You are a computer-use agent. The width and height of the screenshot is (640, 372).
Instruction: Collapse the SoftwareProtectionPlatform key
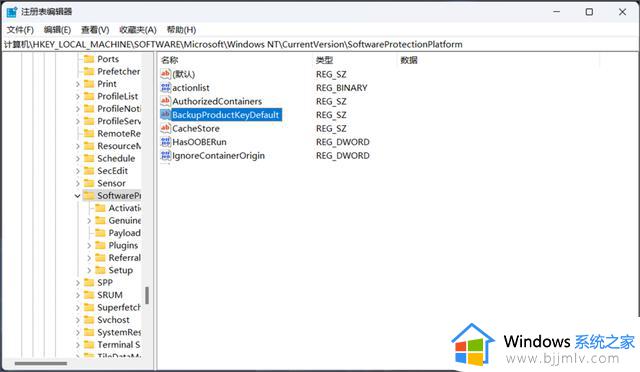point(78,196)
